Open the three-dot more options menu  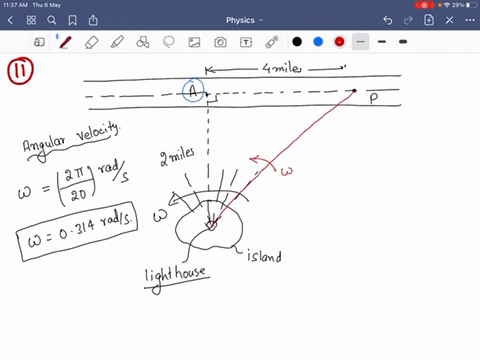point(470,20)
